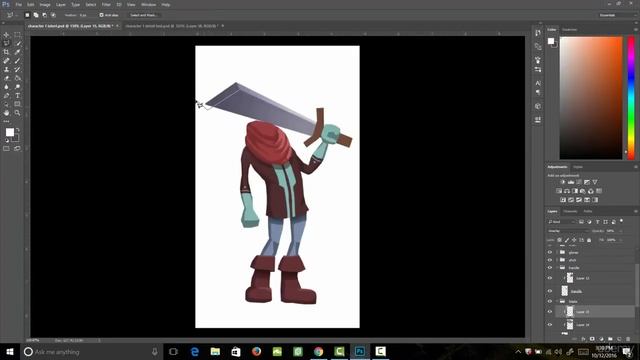640x360 pixels.
Task: Click the Delete layer trash icon
Action: pos(628,339)
